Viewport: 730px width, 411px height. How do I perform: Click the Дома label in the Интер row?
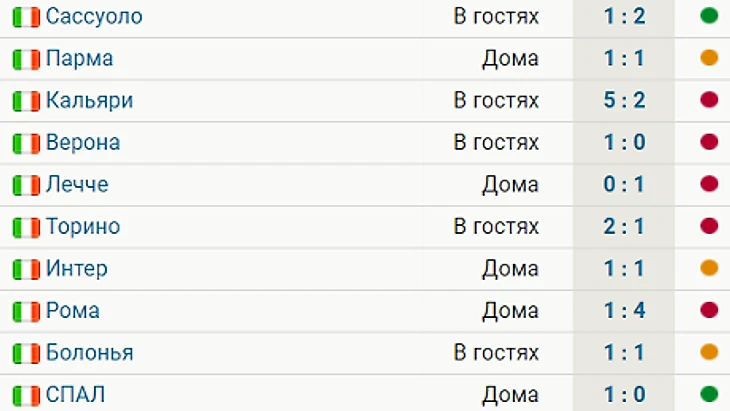coord(510,269)
